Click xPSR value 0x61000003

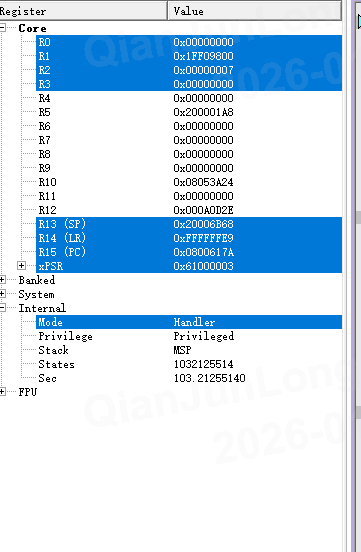click(x=203, y=266)
